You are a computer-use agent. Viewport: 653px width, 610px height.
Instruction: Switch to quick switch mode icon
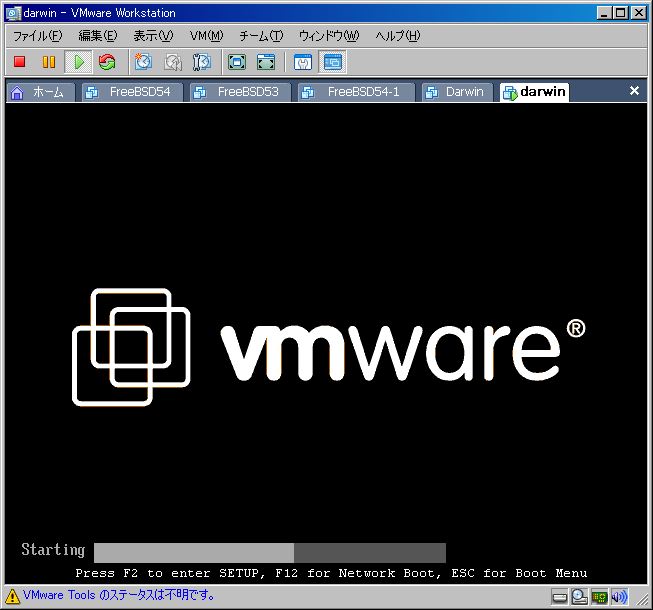point(266,62)
